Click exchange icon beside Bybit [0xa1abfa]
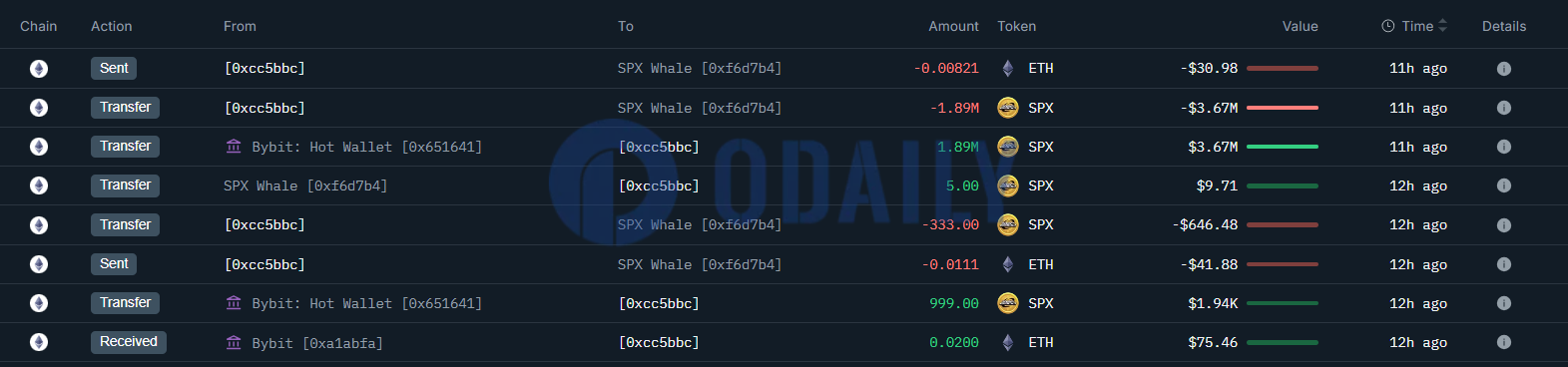Image resolution: width=1568 pixels, height=367 pixels. click(x=234, y=342)
